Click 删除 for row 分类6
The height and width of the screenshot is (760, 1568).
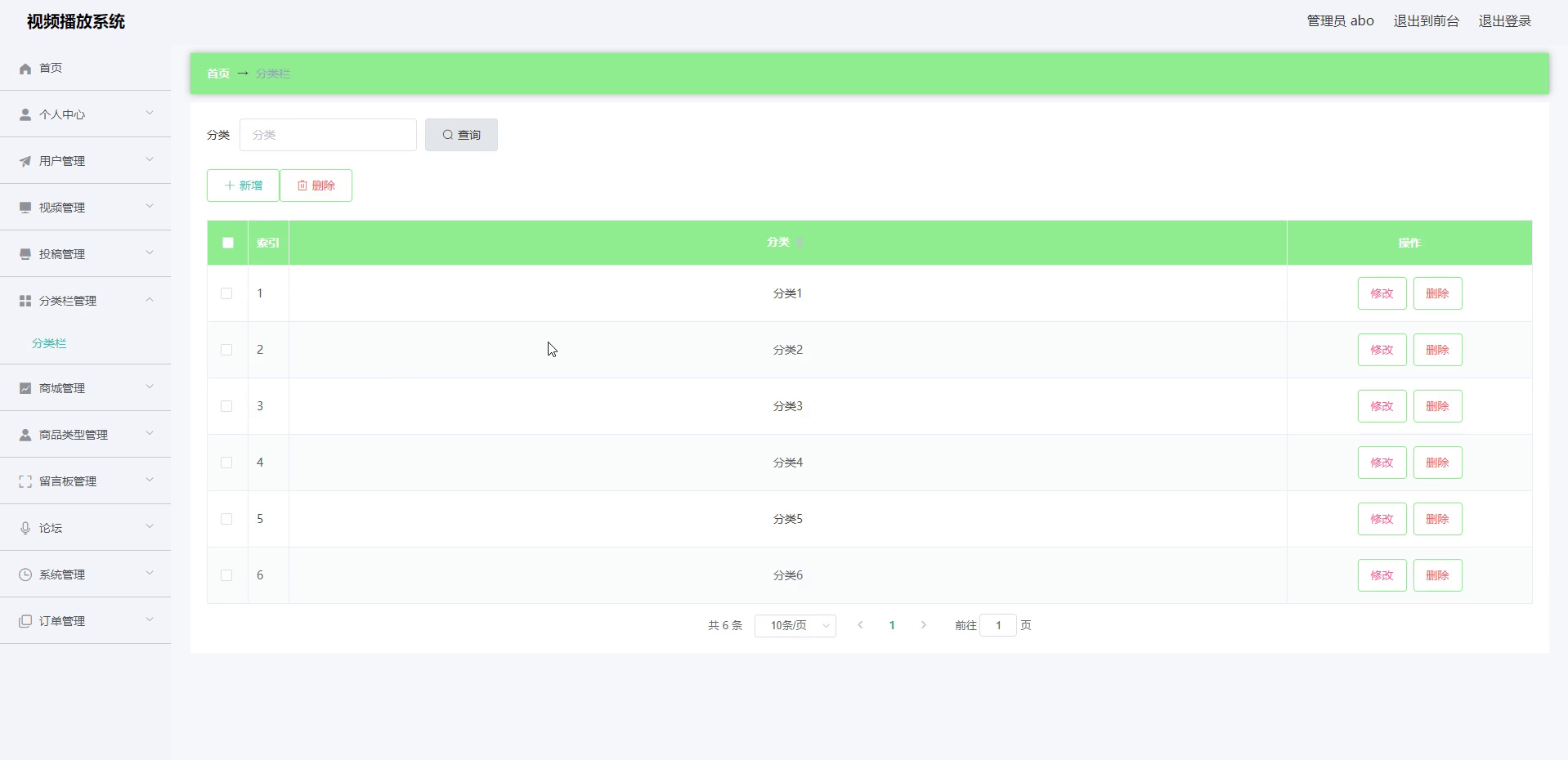click(1437, 575)
